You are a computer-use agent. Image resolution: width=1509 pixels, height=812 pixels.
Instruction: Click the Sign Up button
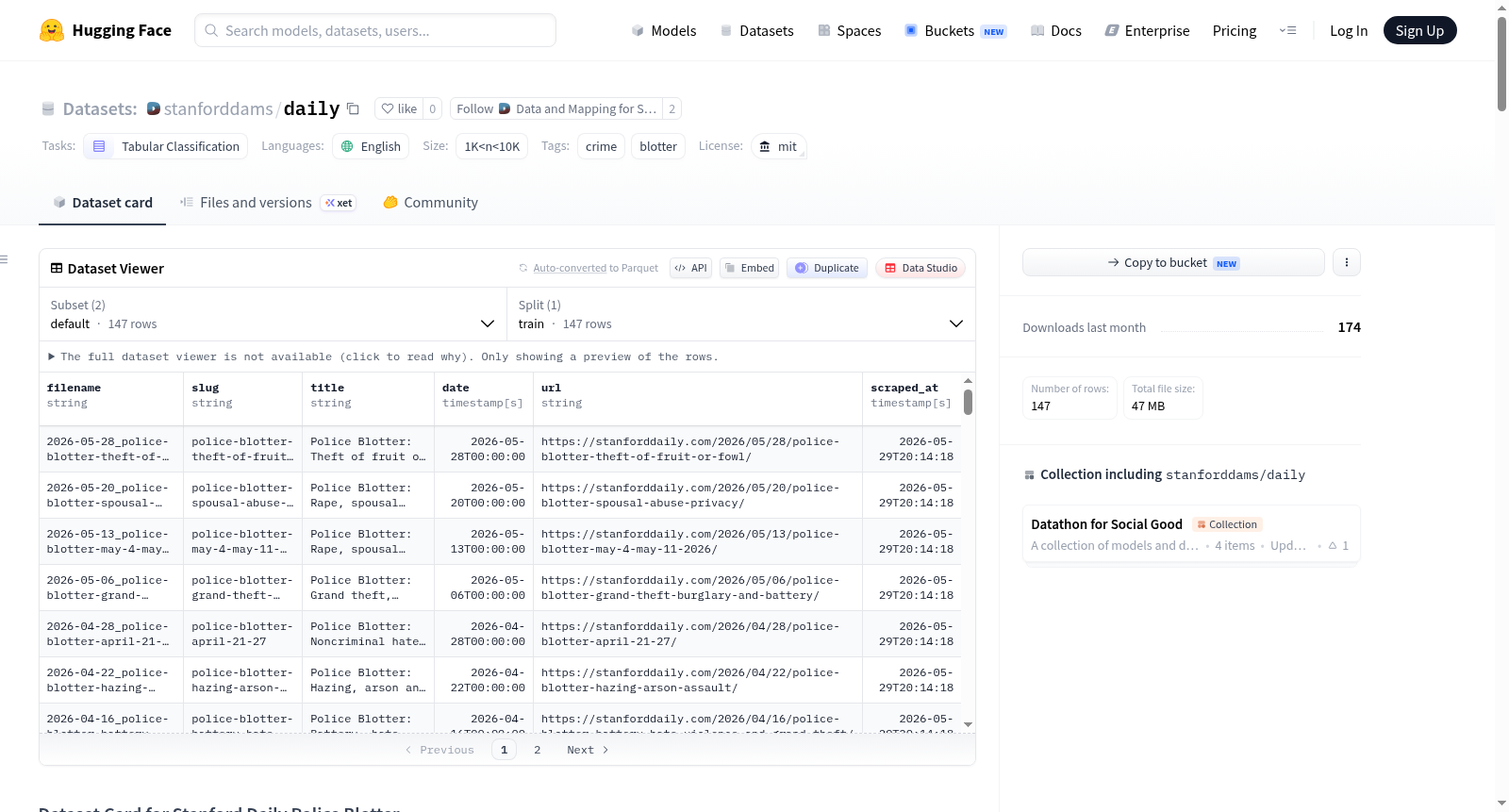coord(1419,30)
